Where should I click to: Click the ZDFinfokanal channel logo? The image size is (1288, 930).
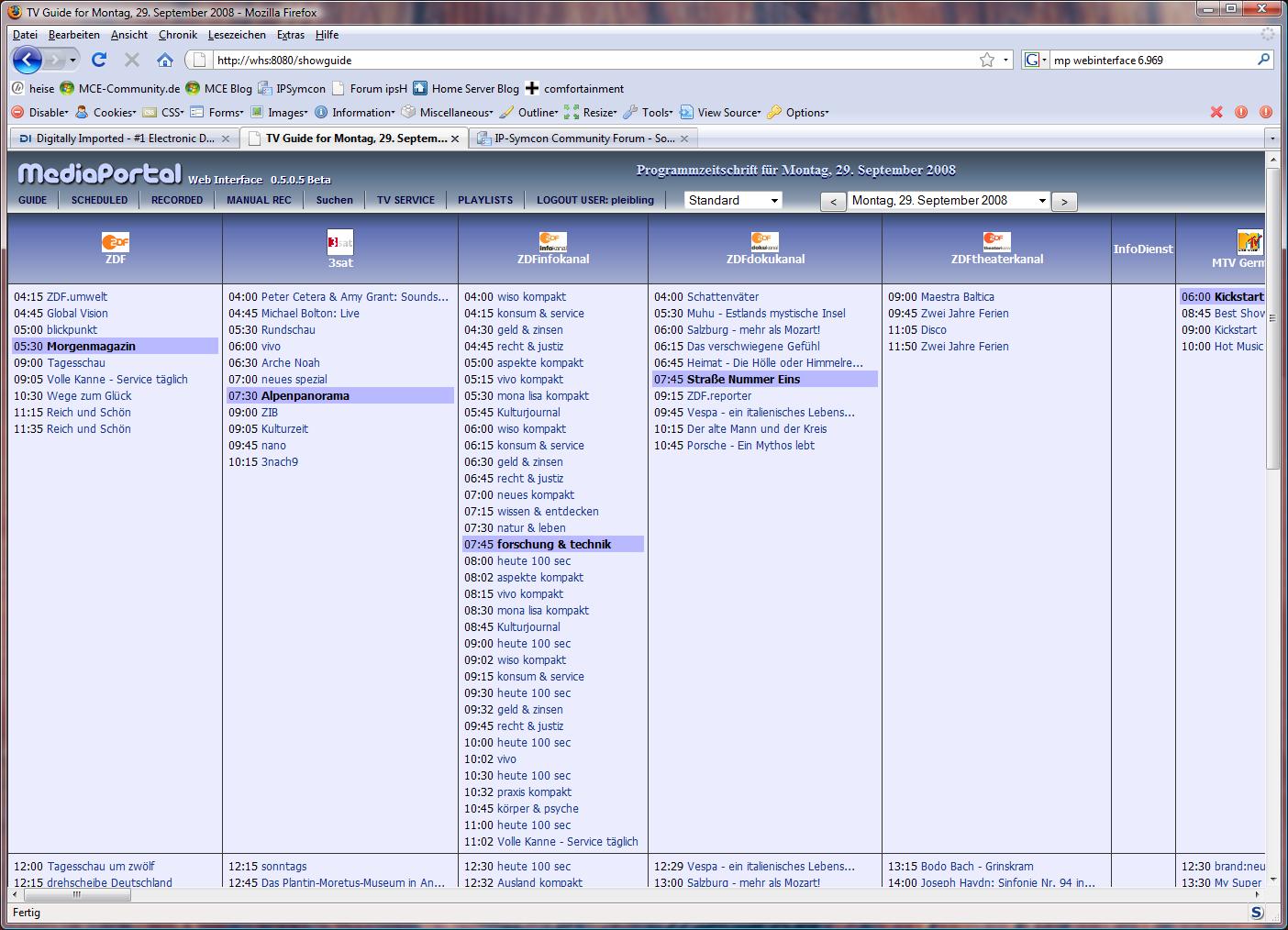click(553, 242)
